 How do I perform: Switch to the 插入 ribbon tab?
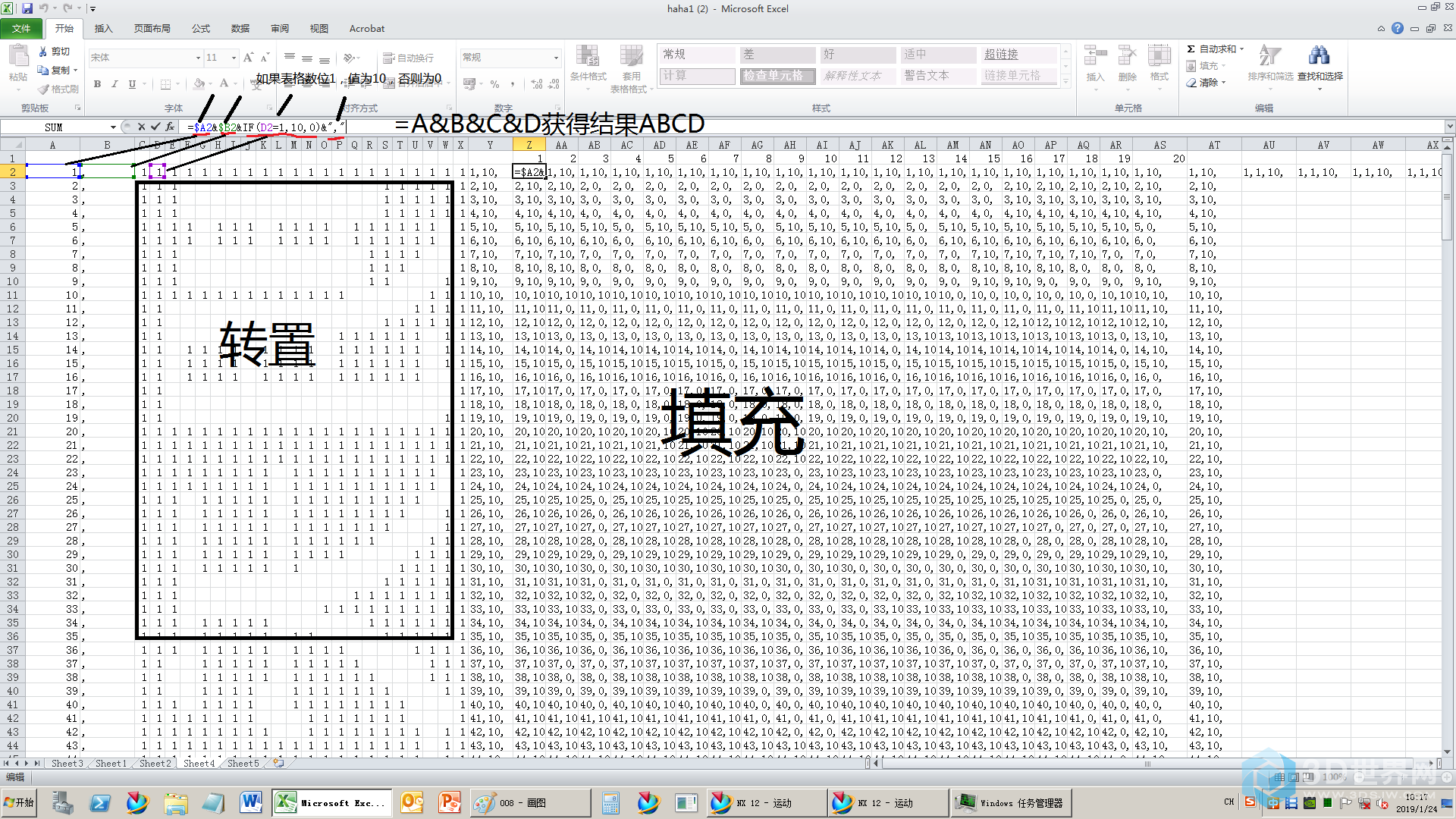103,29
